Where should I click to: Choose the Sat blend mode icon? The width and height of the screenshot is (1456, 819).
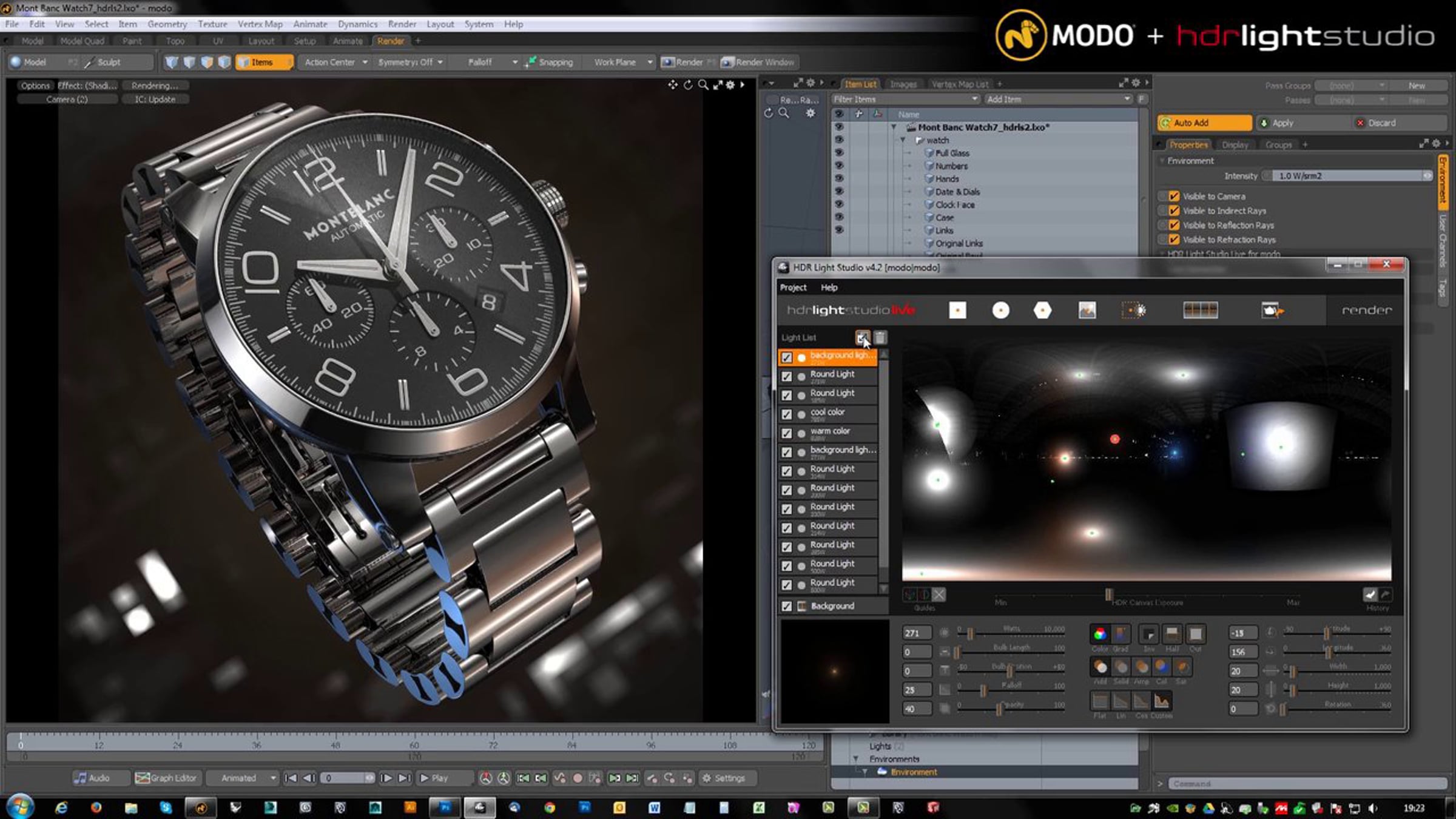[x=1182, y=667]
